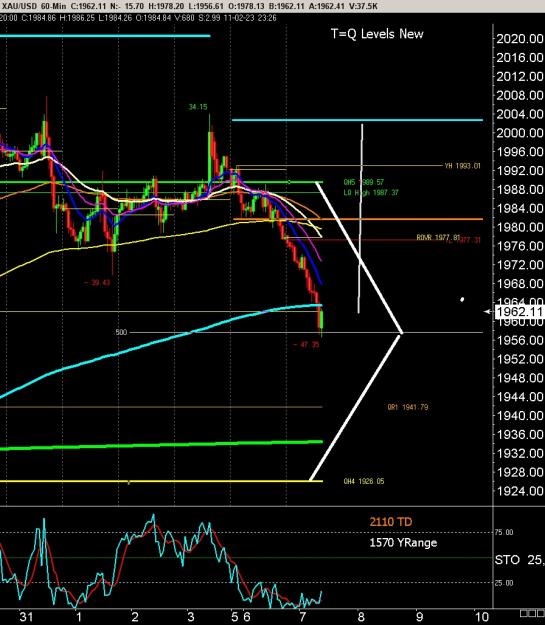Select the XAU/USD 60-Min title label
This screenshot has height=625, width=545.
point(33,6)
